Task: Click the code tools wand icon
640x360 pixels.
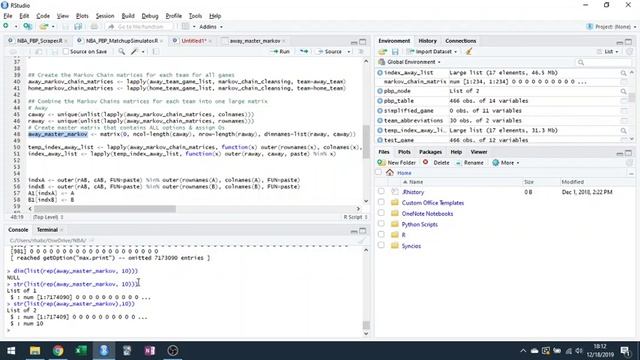Action: point(134,51)
